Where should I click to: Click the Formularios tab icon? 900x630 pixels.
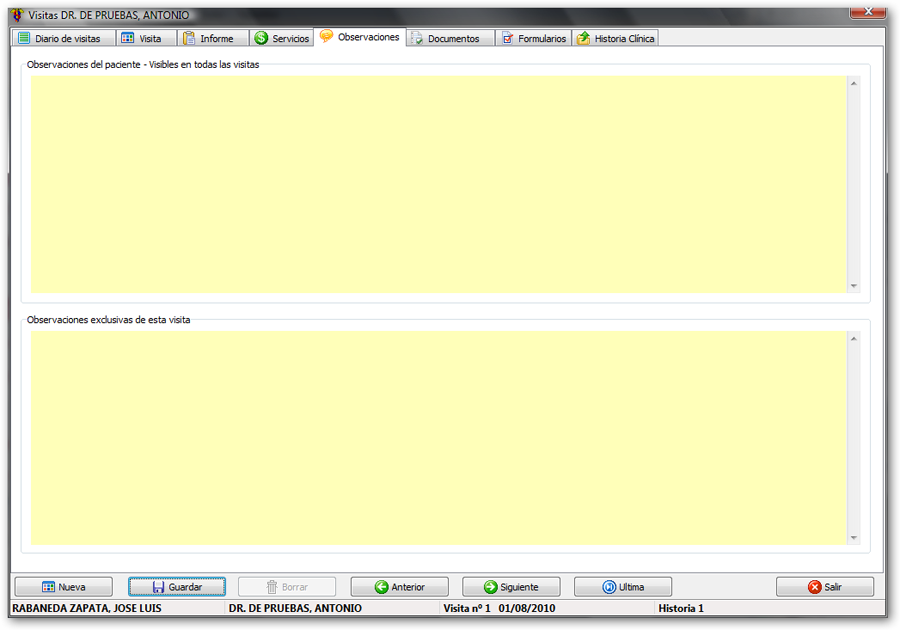[508, 38]
